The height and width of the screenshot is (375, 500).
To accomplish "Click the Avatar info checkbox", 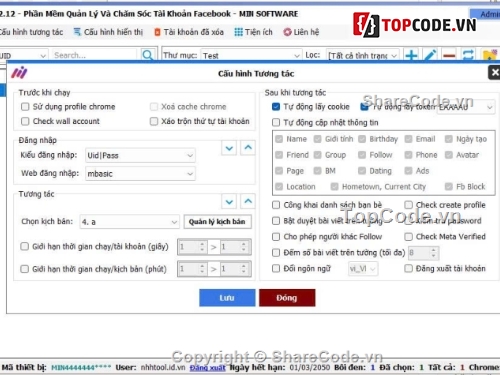I will pos(449,155).
